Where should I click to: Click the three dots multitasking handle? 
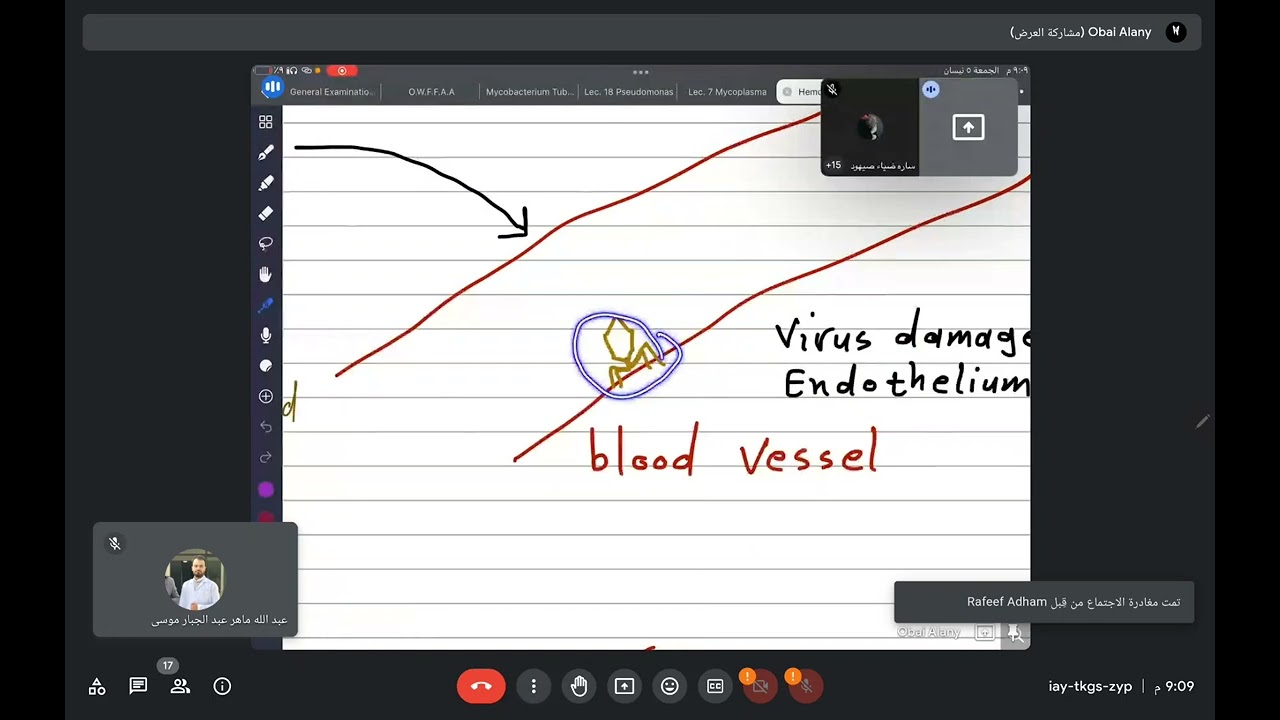point(641,72)
